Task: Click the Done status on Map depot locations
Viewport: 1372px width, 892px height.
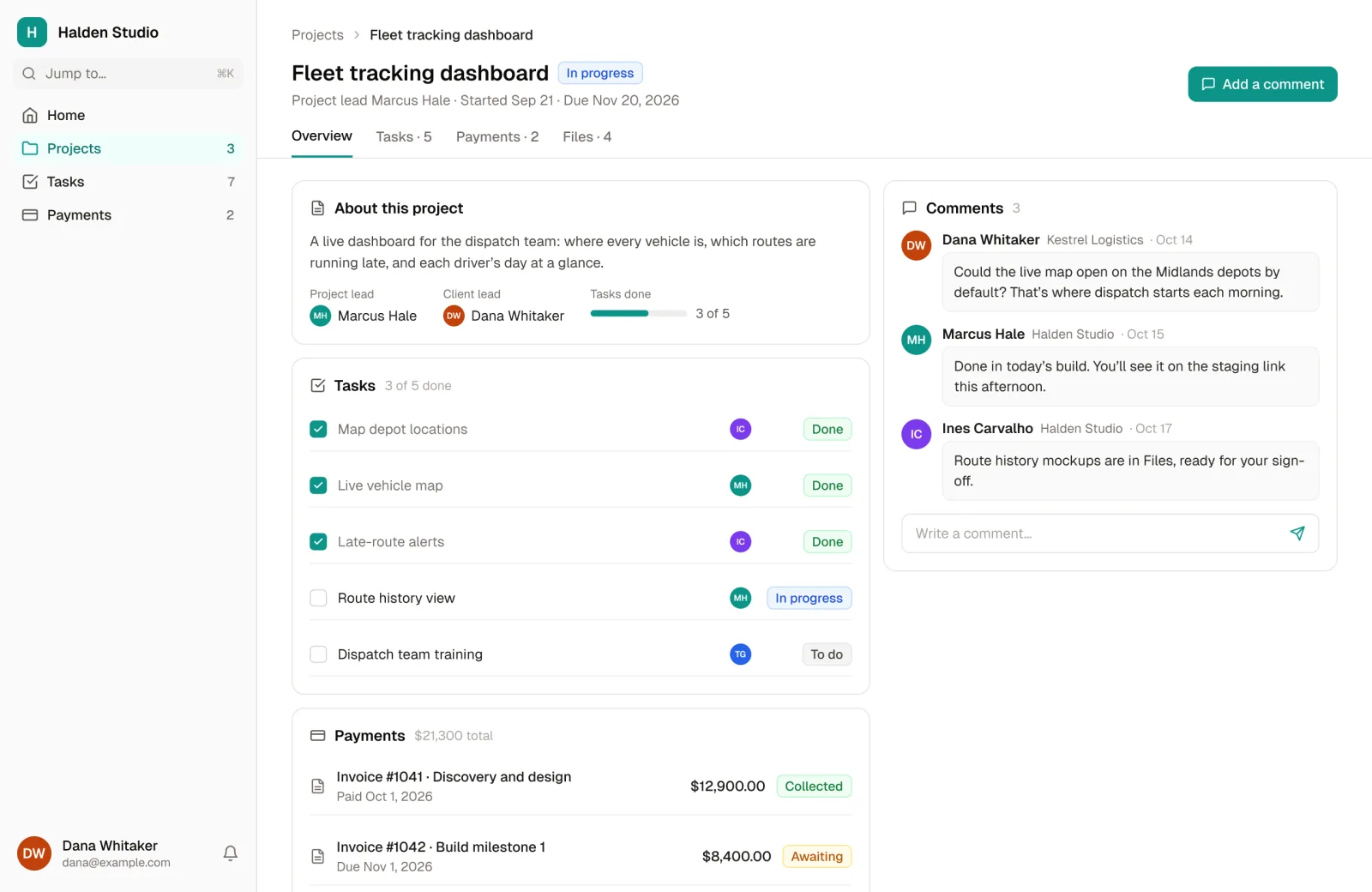Action: pos(827,430)
